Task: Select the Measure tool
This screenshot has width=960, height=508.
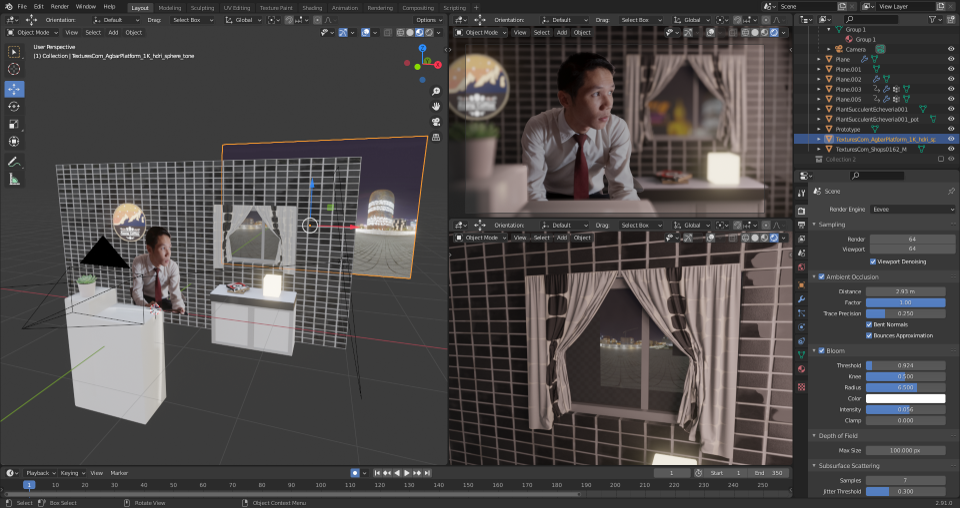Action: [14, 179]
